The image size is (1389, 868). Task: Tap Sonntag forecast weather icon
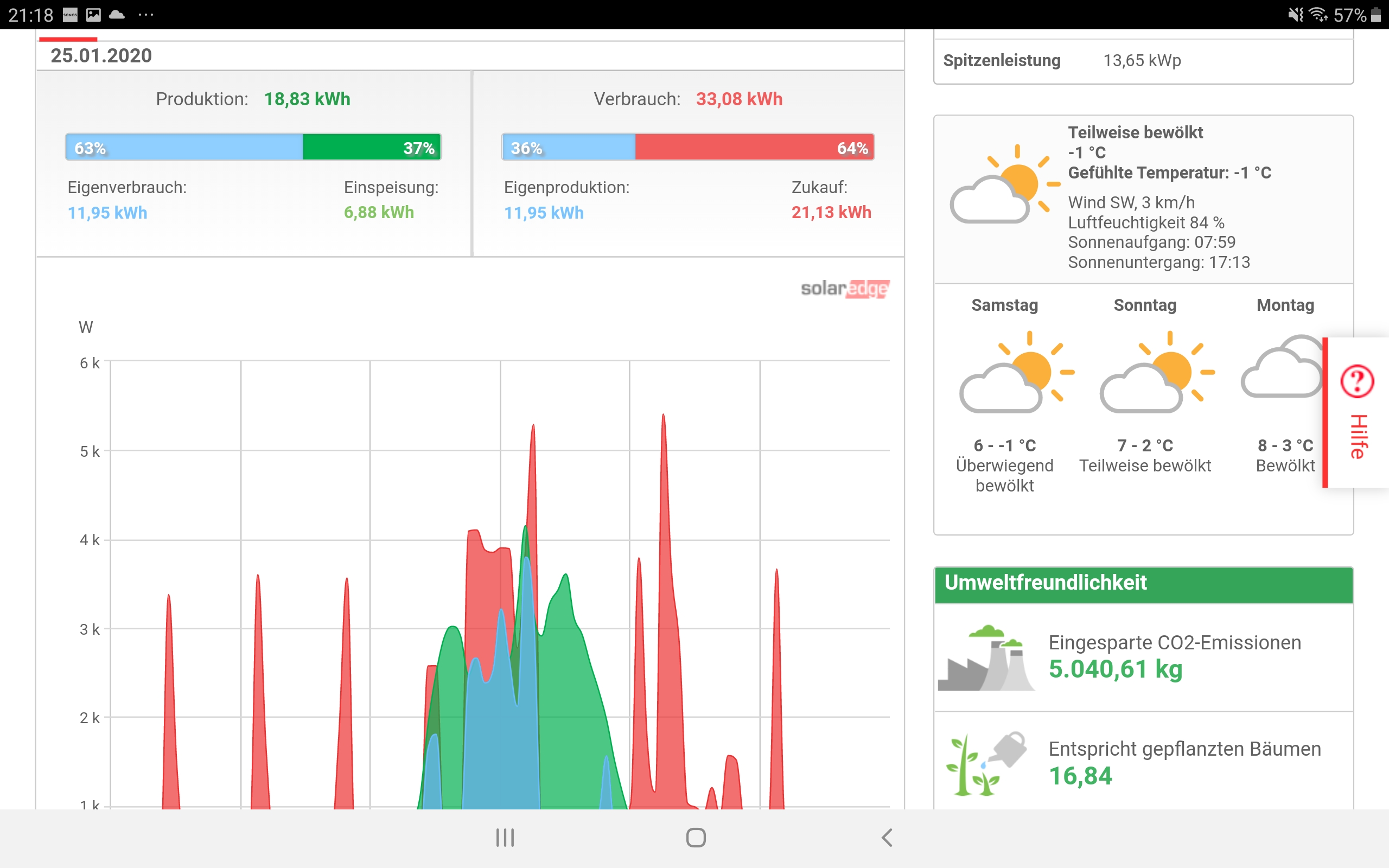tap(1155, 373)
